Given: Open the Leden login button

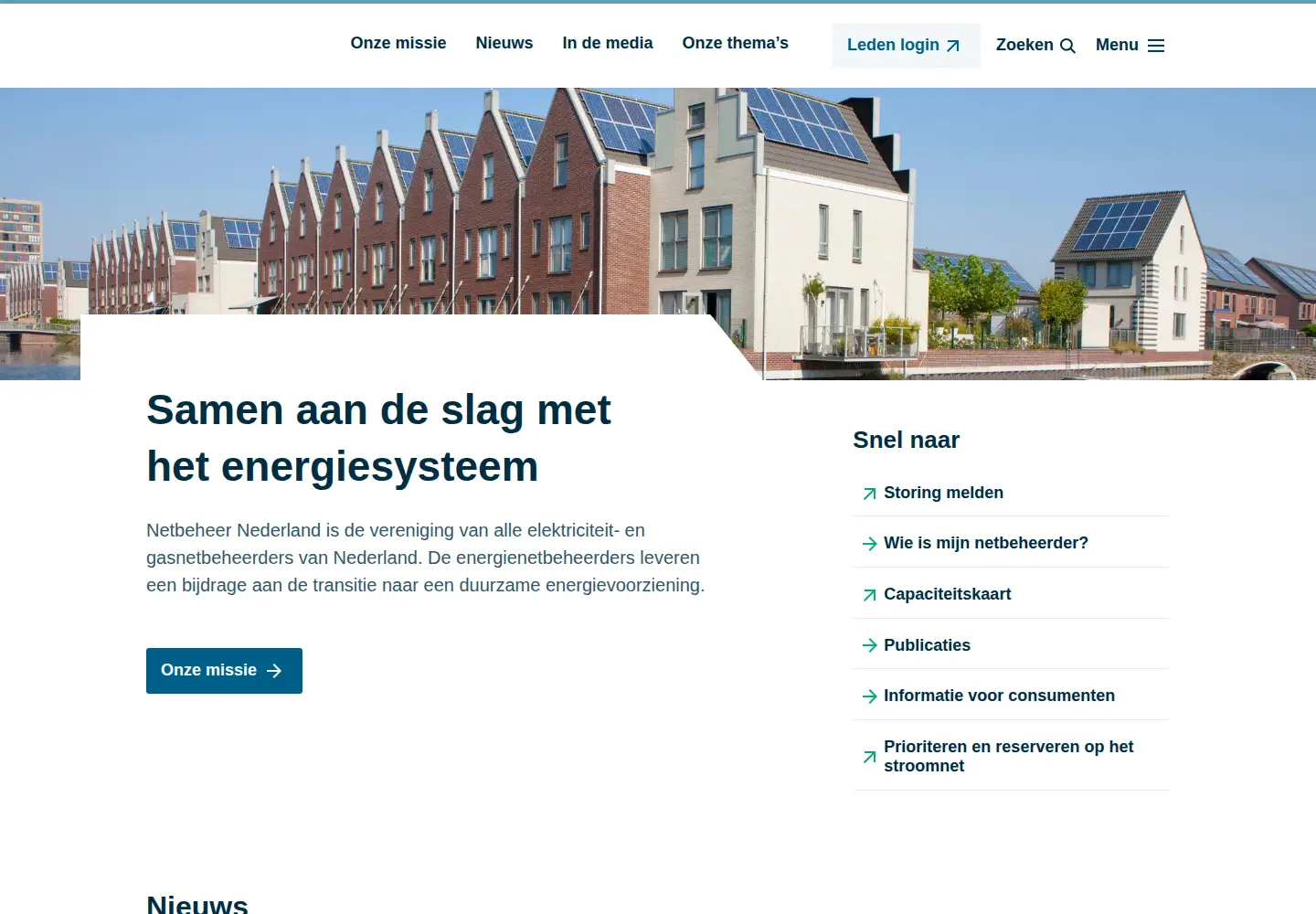Looking at the screenshot, I should click(906, 46).
